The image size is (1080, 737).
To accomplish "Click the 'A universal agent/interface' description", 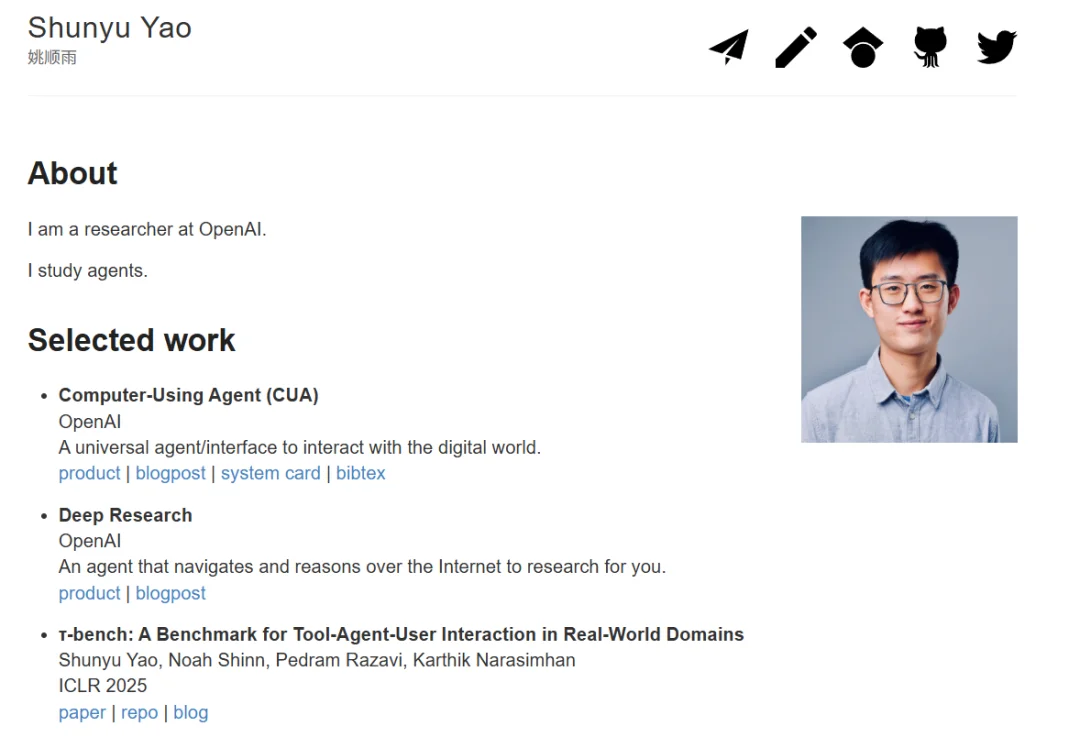I will click(x=300, y=448).
